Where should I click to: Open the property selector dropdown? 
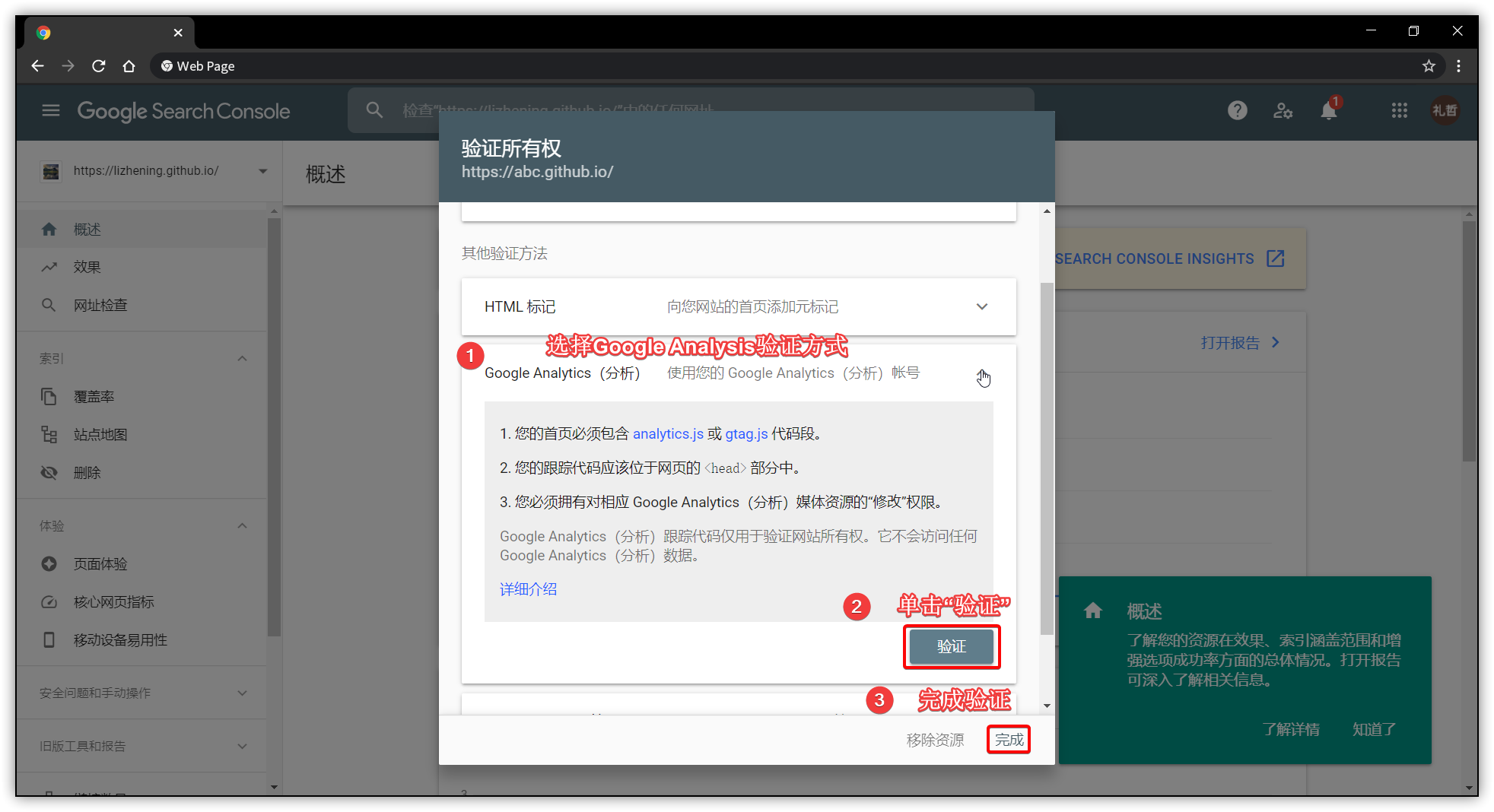click(155, 171)
